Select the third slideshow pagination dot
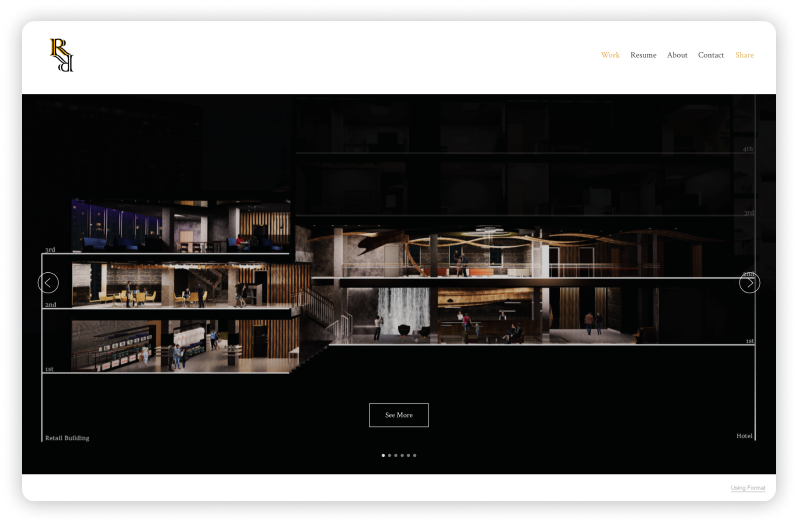798x524 pixels. (x=396, y=455)
